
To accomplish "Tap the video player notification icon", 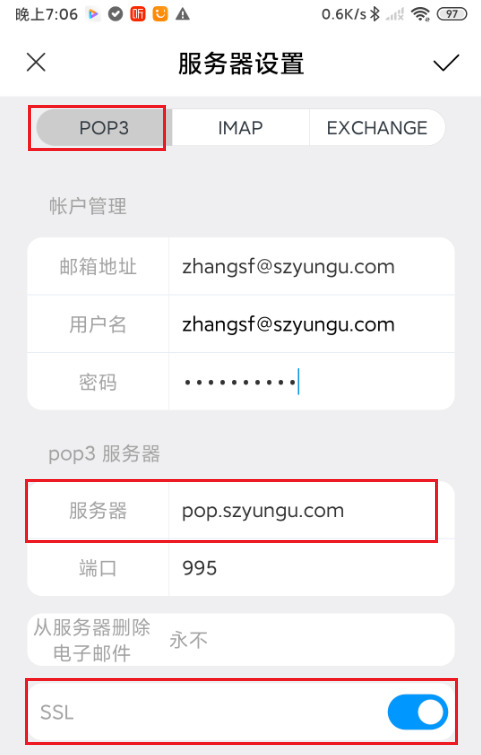I will point(93,14).
